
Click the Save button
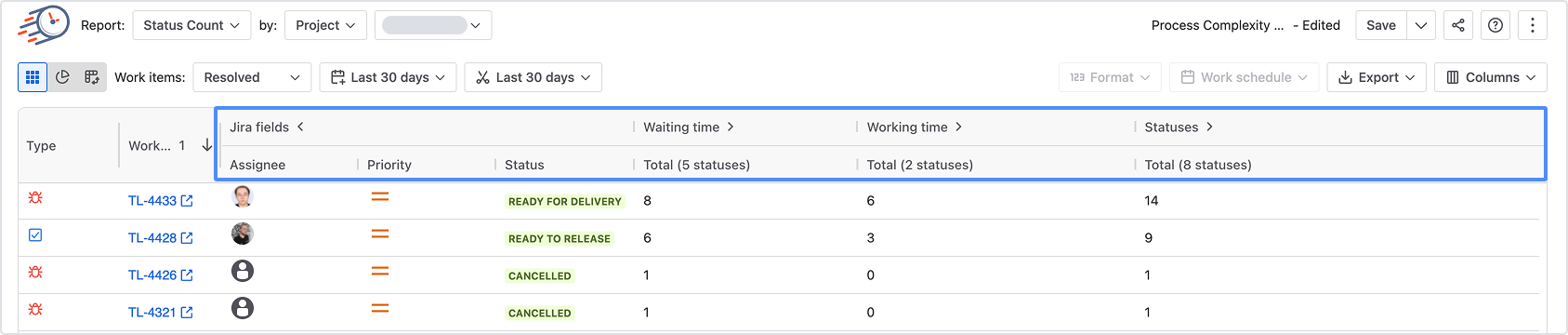point(1381,25)
